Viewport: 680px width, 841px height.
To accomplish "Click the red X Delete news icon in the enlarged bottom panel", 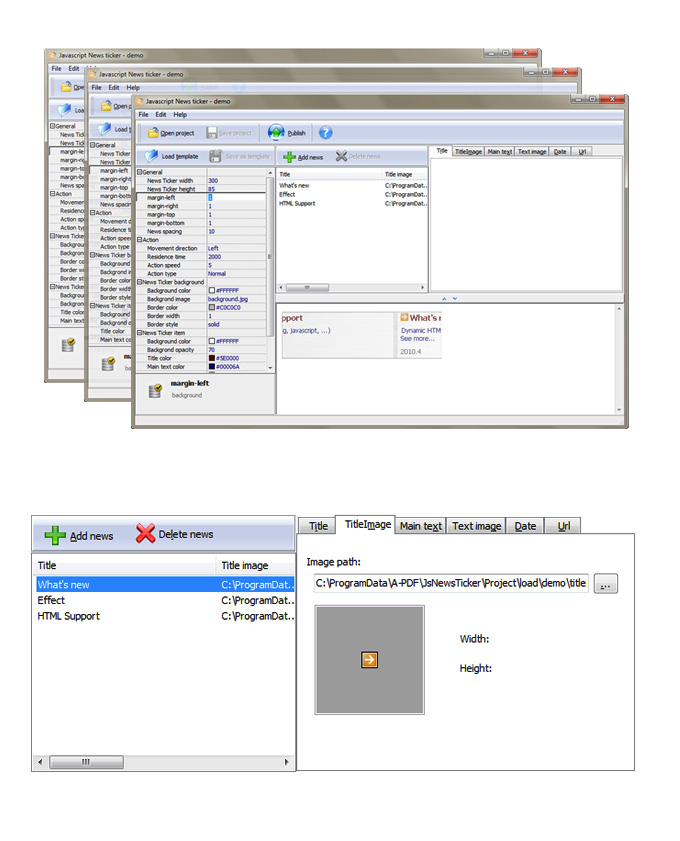I will coord(146,534).
